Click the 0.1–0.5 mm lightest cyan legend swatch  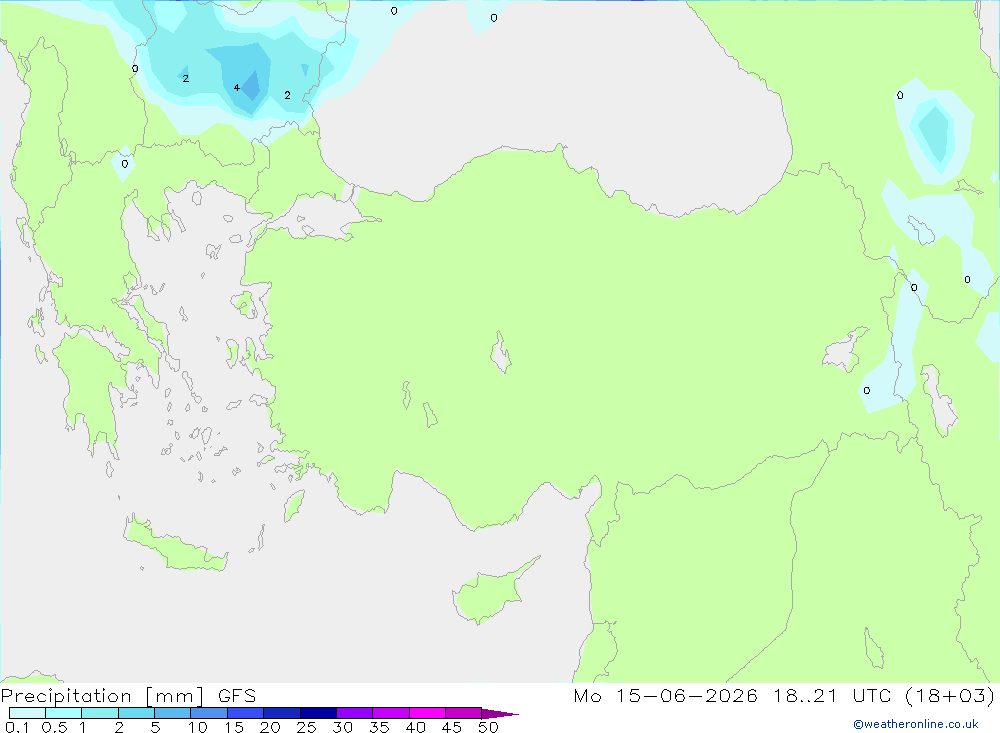pyautogui.click(x=27, y=713)
